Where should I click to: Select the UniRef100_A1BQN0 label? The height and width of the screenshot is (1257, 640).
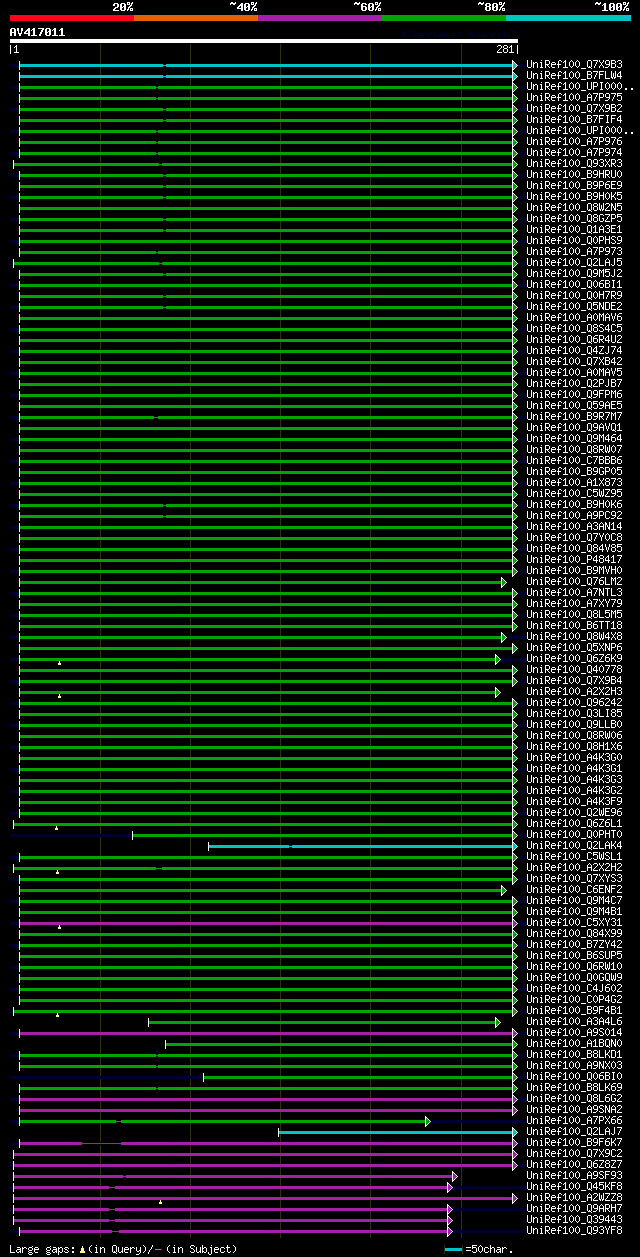(574, 1044)
